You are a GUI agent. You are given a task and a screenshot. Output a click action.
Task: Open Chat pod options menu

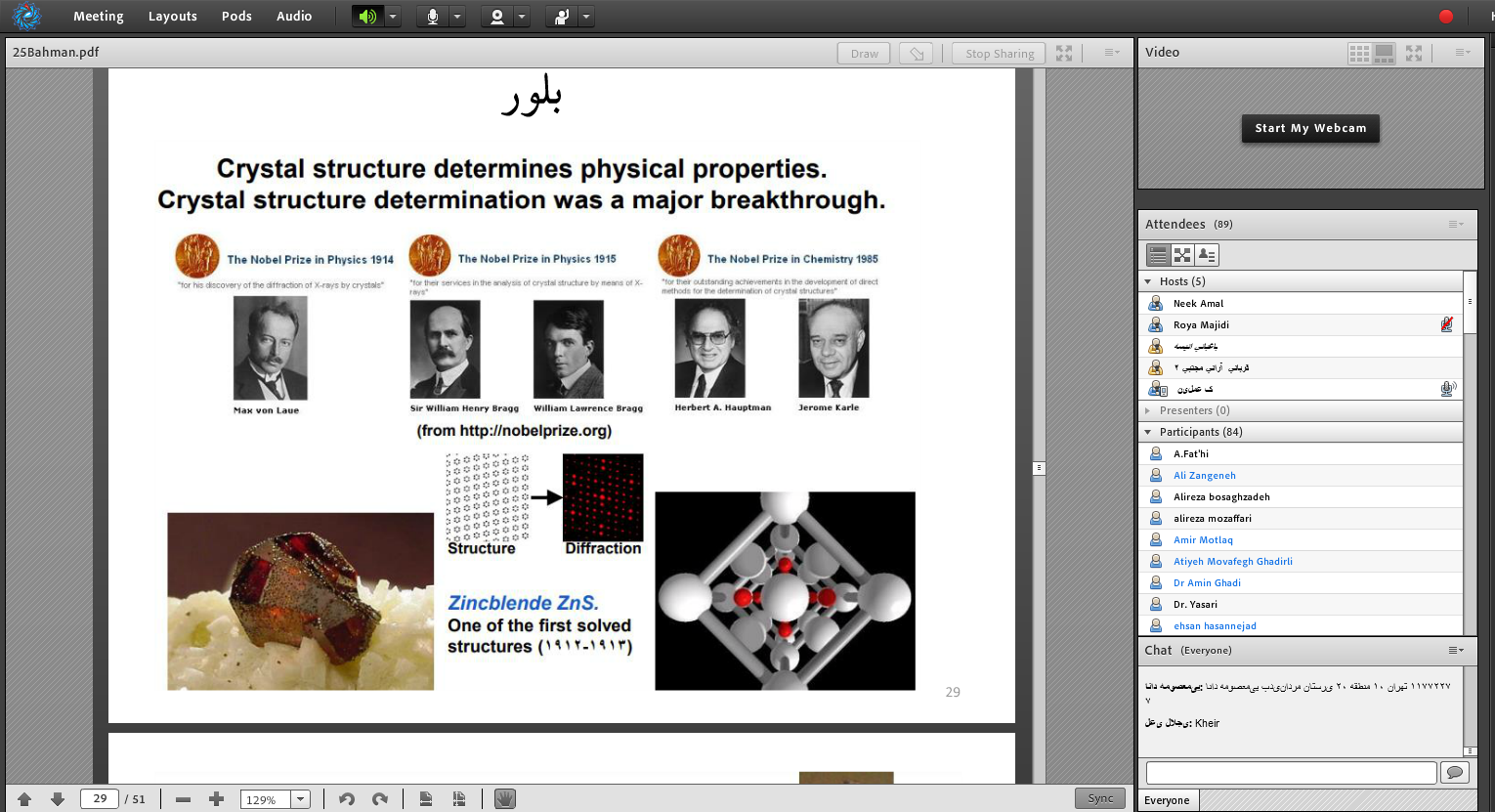click(x=1456, y=651)
